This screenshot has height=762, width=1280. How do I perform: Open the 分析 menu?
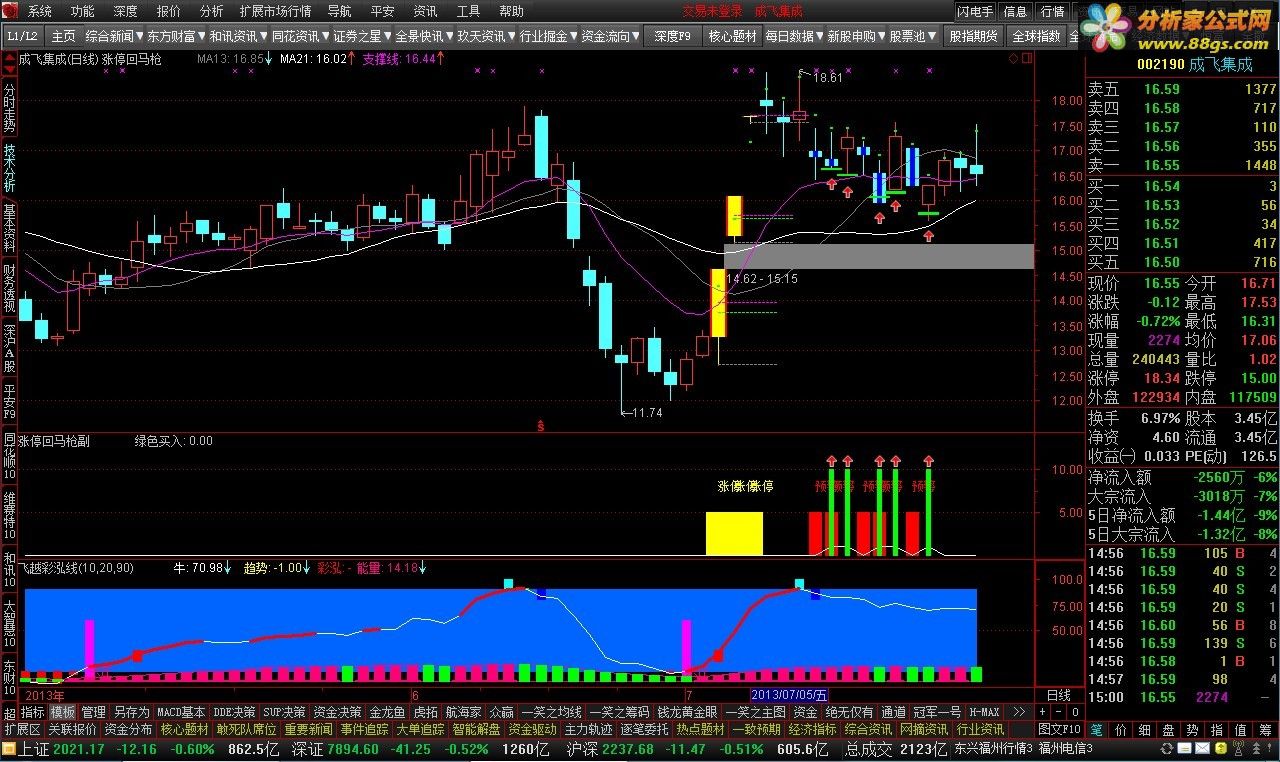211,12
